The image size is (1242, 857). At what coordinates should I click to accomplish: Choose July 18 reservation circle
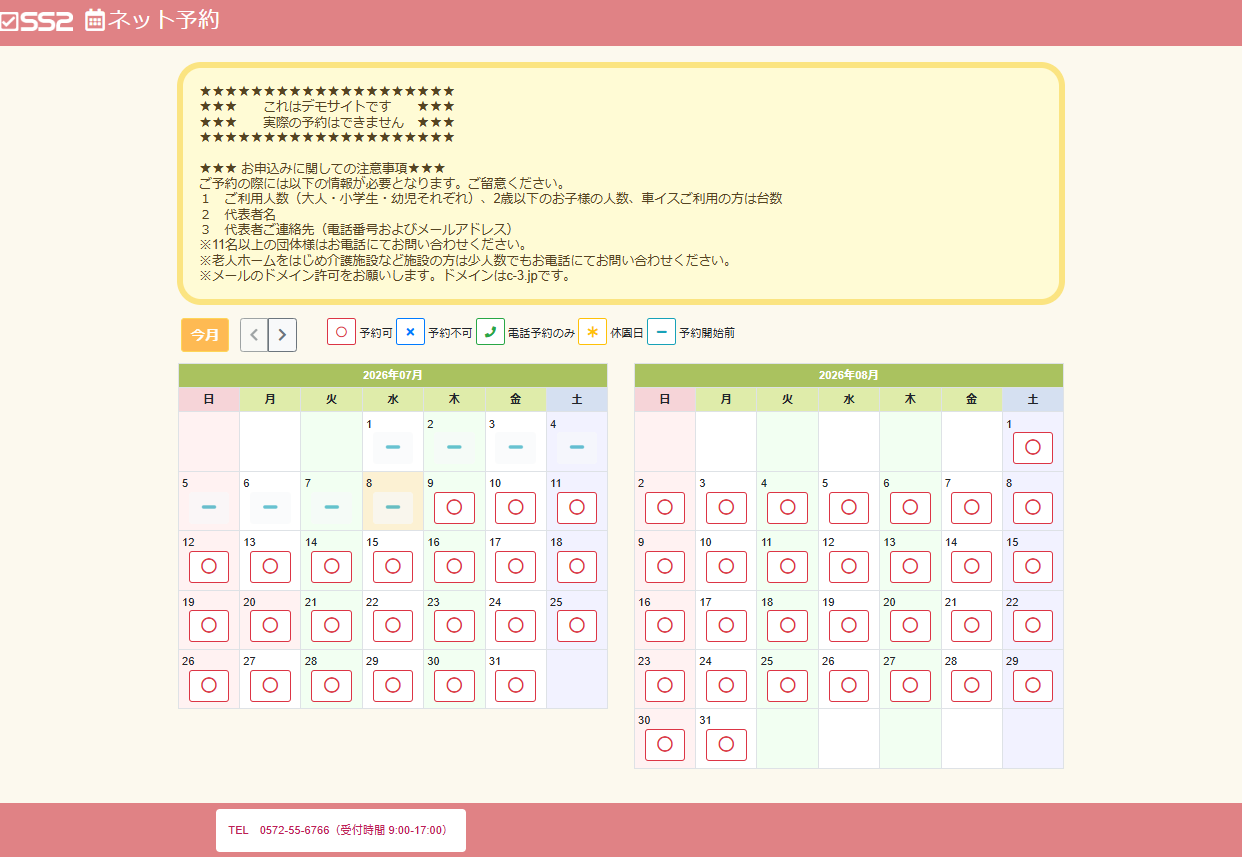tap(577, 567)
